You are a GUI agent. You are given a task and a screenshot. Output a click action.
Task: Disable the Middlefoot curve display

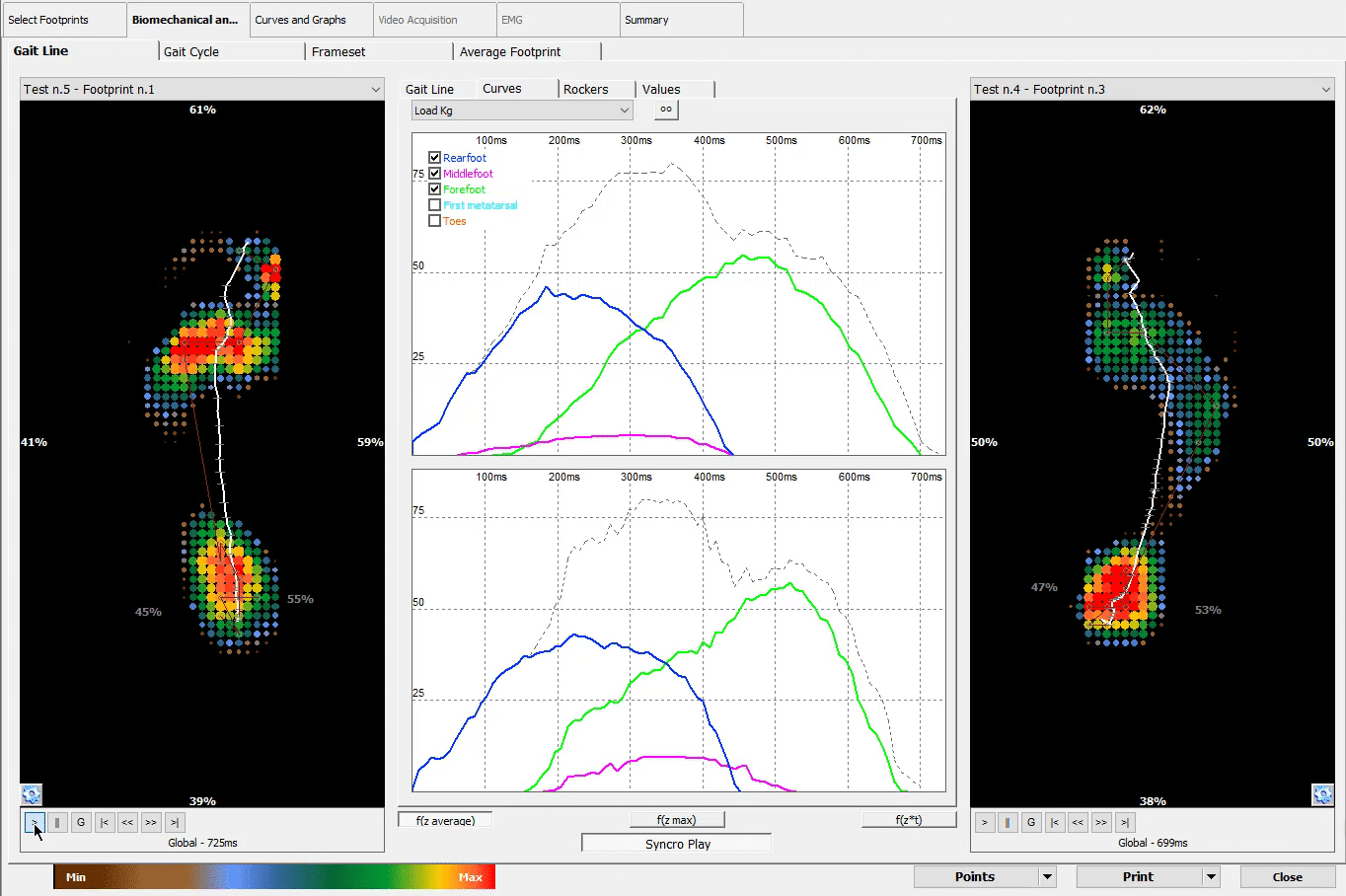click(434, 173)
